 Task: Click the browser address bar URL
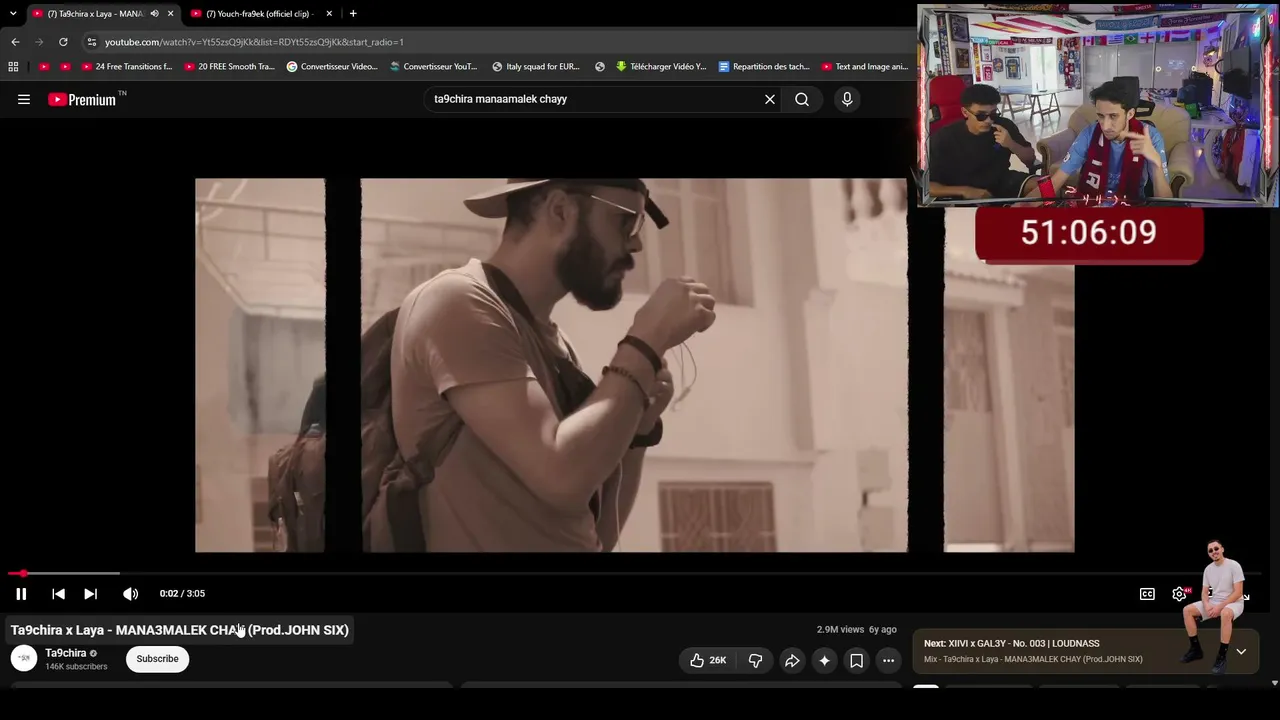pos(254,42)
